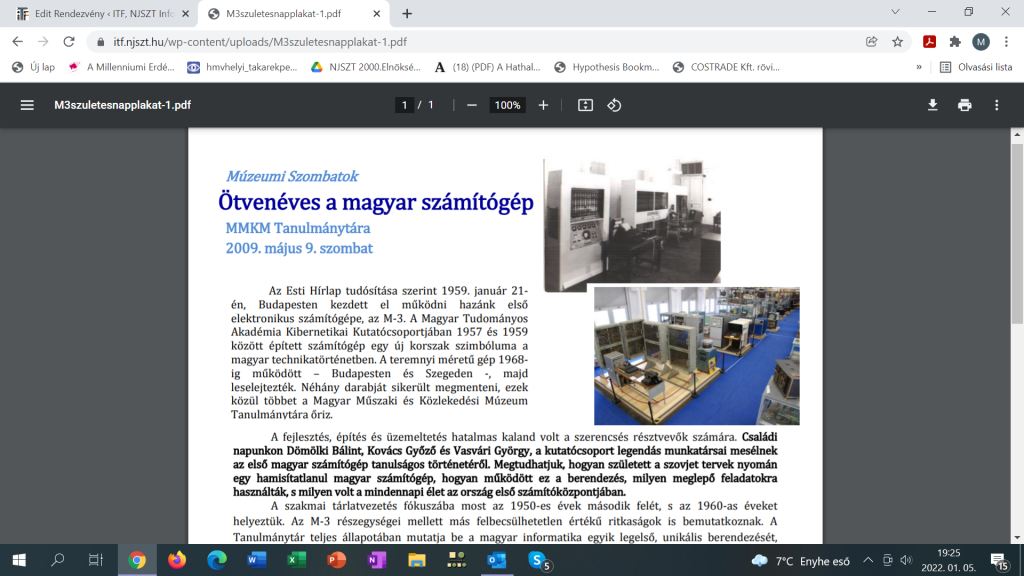Open the volume control in system tray
The width and height of the screenshot is (1024, 576).
click(x=906, y=560)
